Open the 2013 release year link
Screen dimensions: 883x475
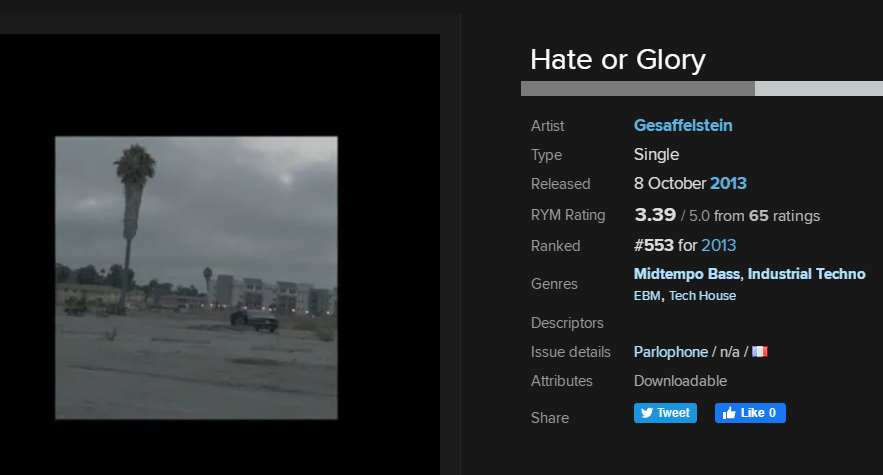pyautogui.click(x=728, y=183)
